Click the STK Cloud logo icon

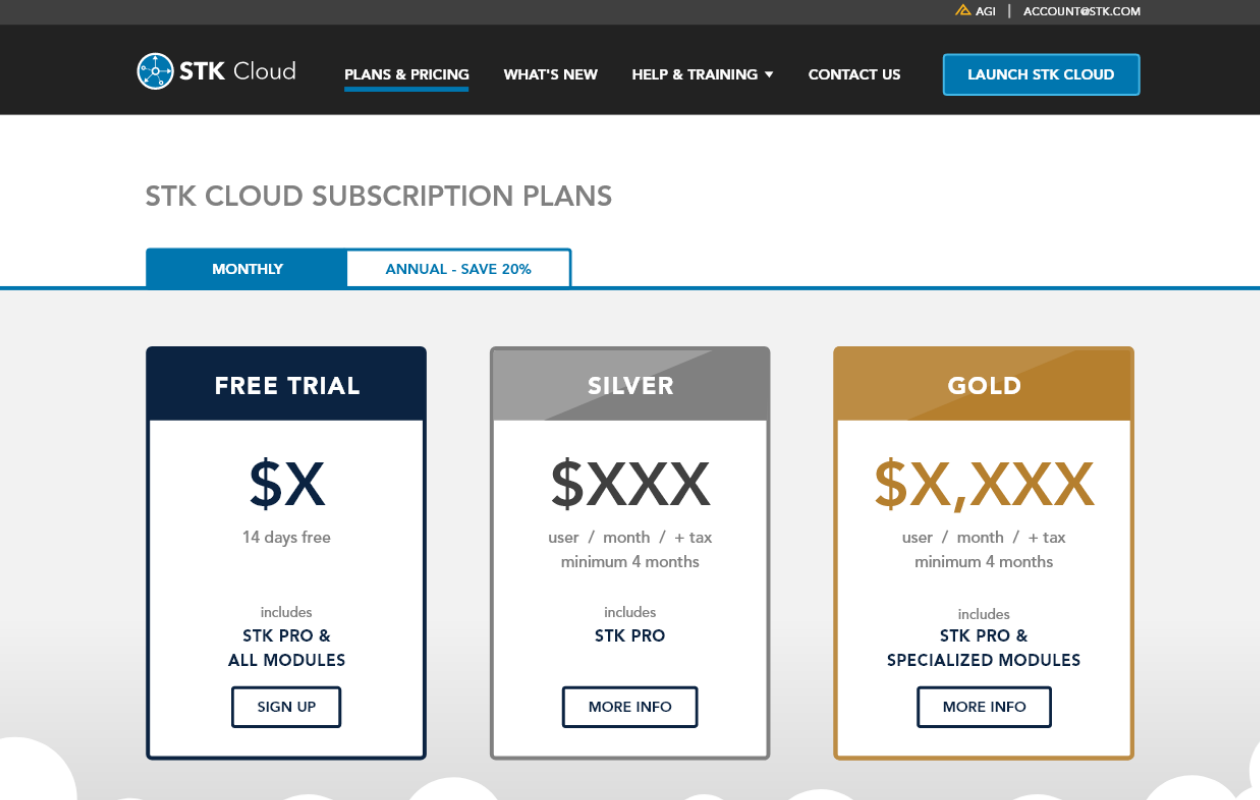(155, 71)
